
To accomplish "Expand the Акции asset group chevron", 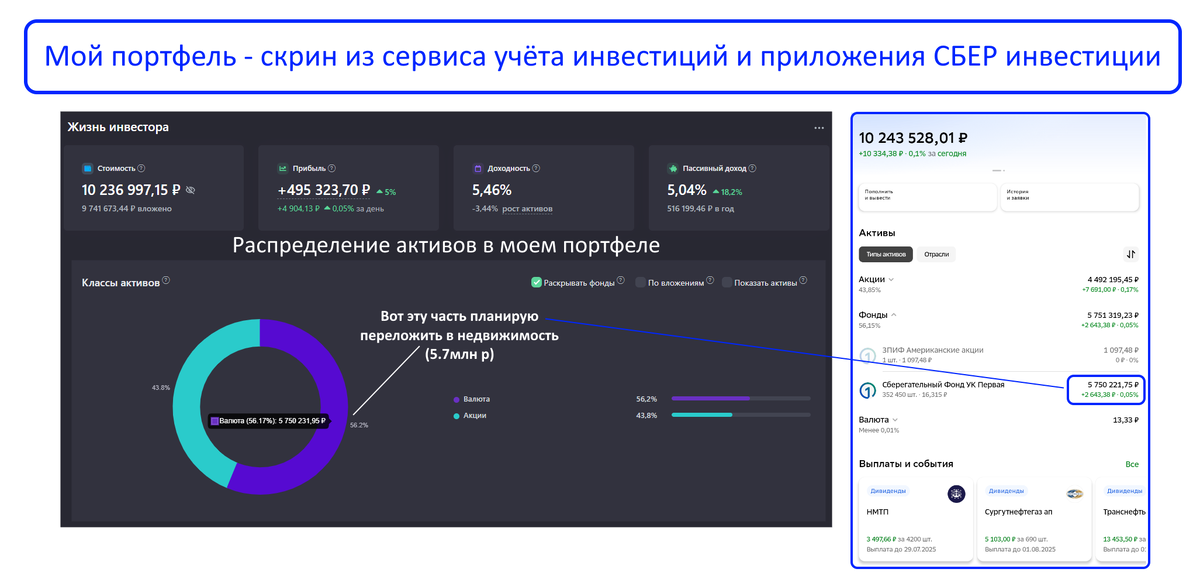I will [892, 280].
